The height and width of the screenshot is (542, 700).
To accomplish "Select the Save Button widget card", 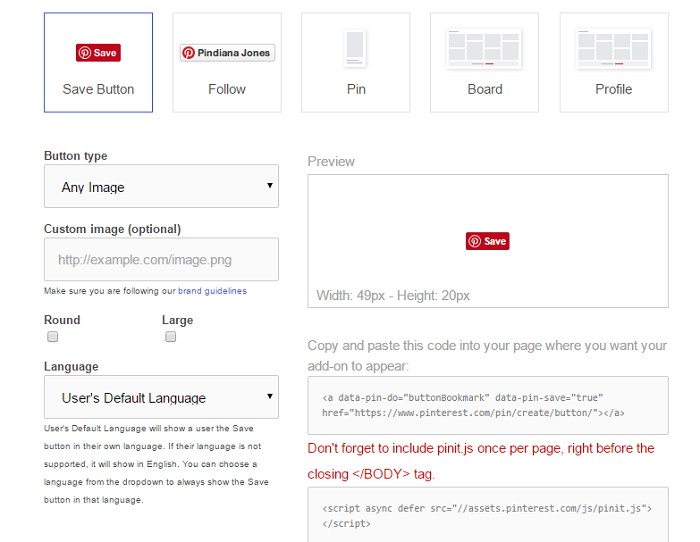I will pos(98,63).
